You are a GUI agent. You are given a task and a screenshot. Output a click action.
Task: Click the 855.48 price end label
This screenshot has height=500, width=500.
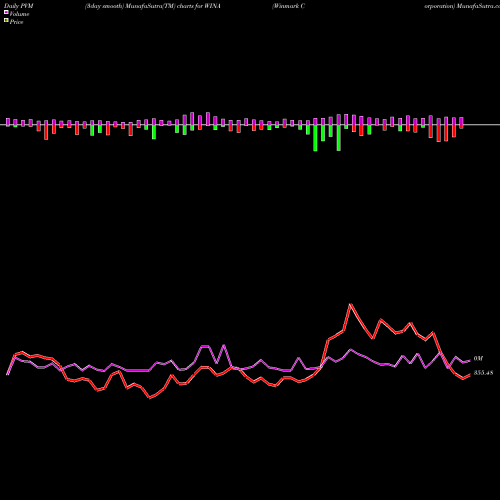click(483, 373)
